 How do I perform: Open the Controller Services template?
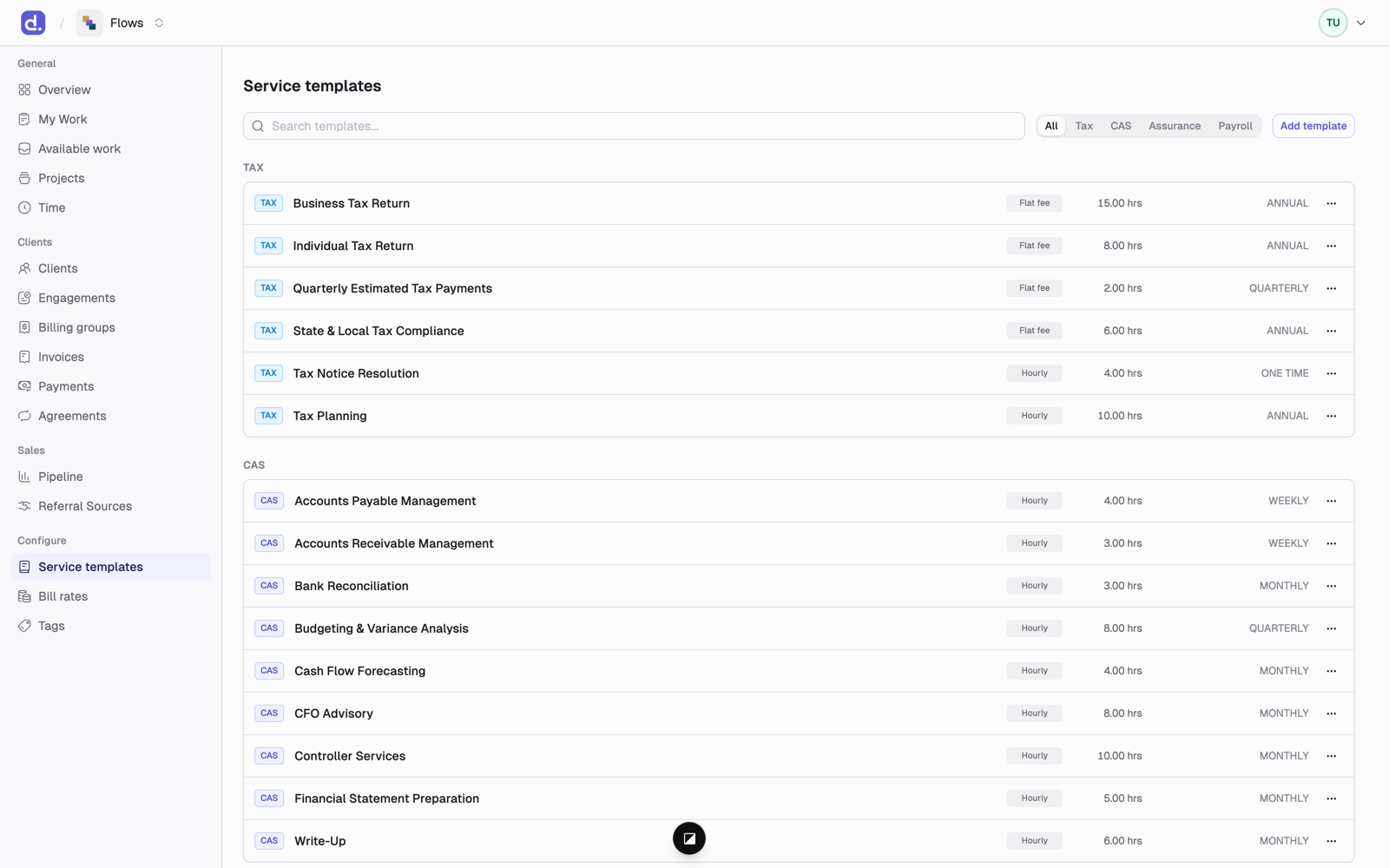pyautogui.click(x=799, y=756)
